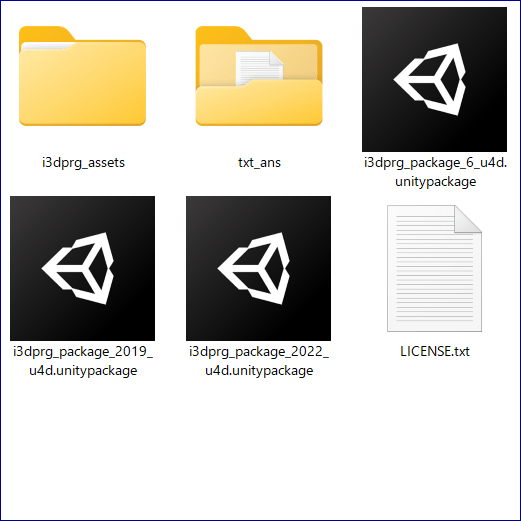This screenshot has width=521, height=521.
Task: Click the tab of i3dprg_assets folder
Action: [47, 33]
